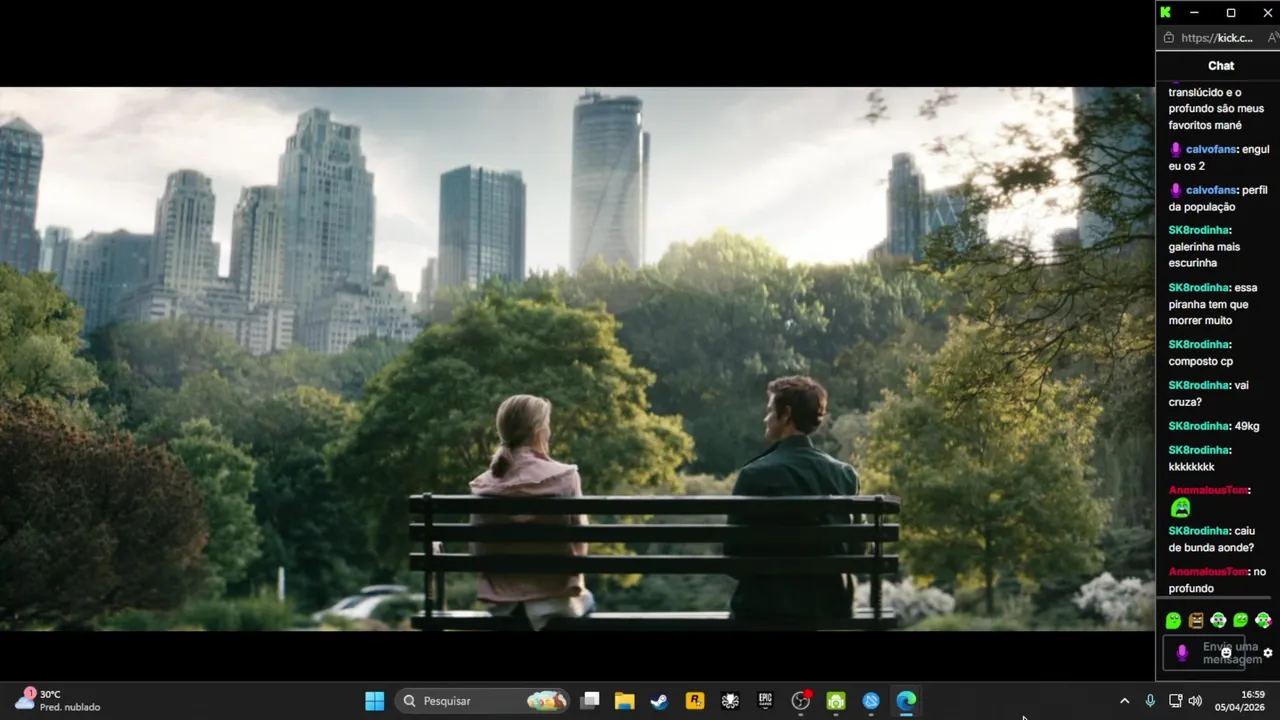Click the message text "galerinha mais"

1204,247
